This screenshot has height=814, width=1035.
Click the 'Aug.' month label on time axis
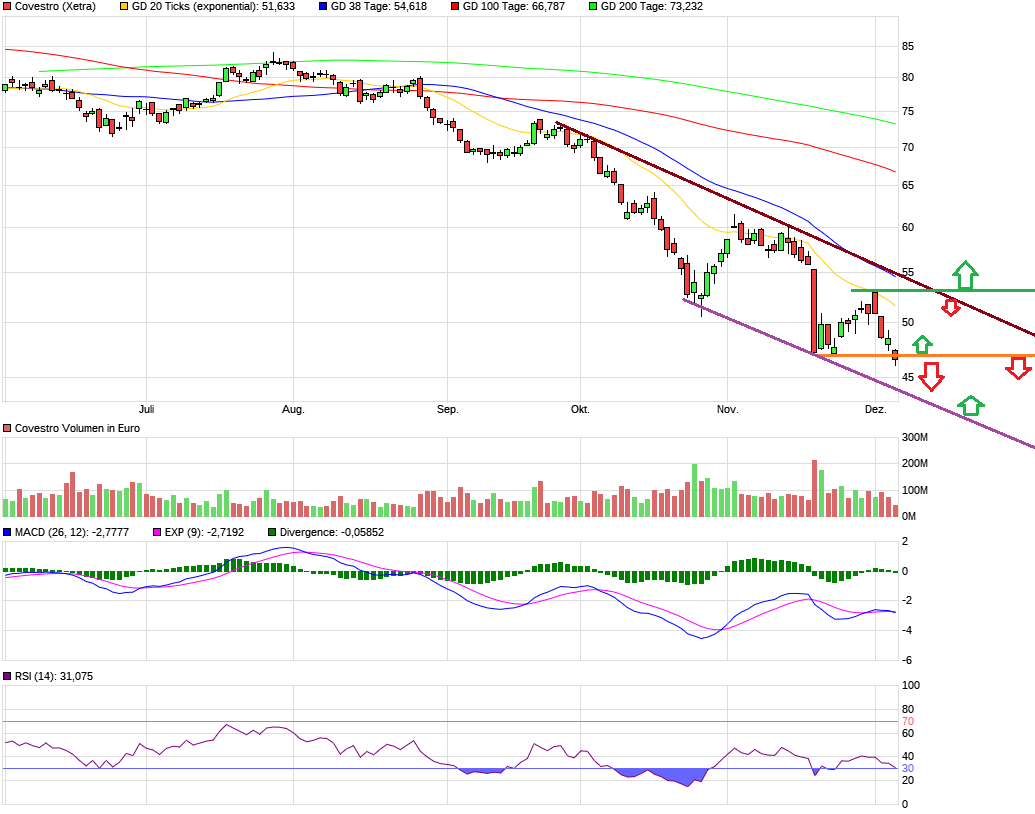tap(293, 409)
